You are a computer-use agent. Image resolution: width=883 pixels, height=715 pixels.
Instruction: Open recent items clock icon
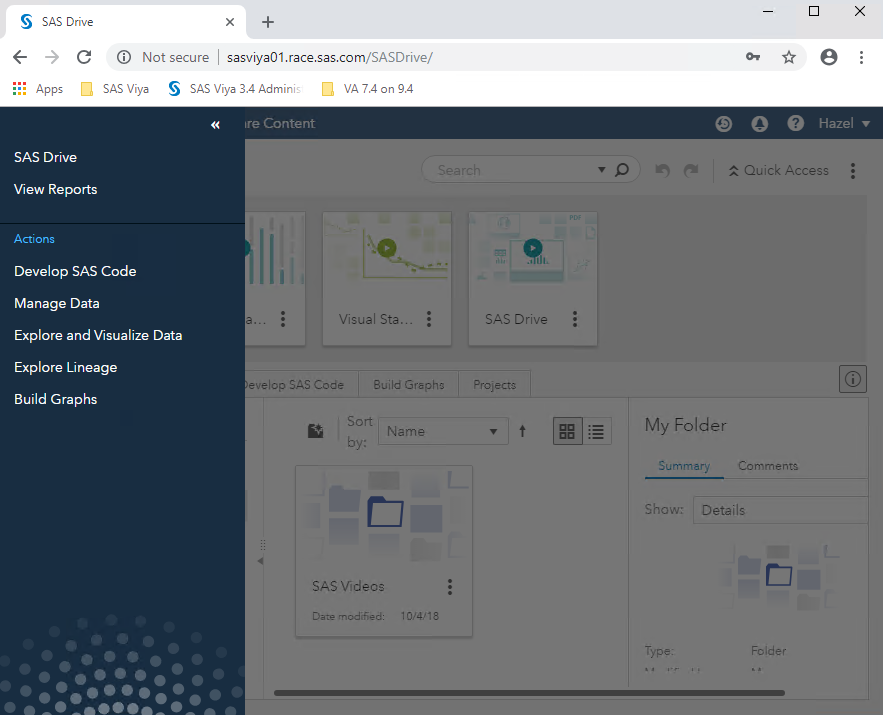[724, 123]
